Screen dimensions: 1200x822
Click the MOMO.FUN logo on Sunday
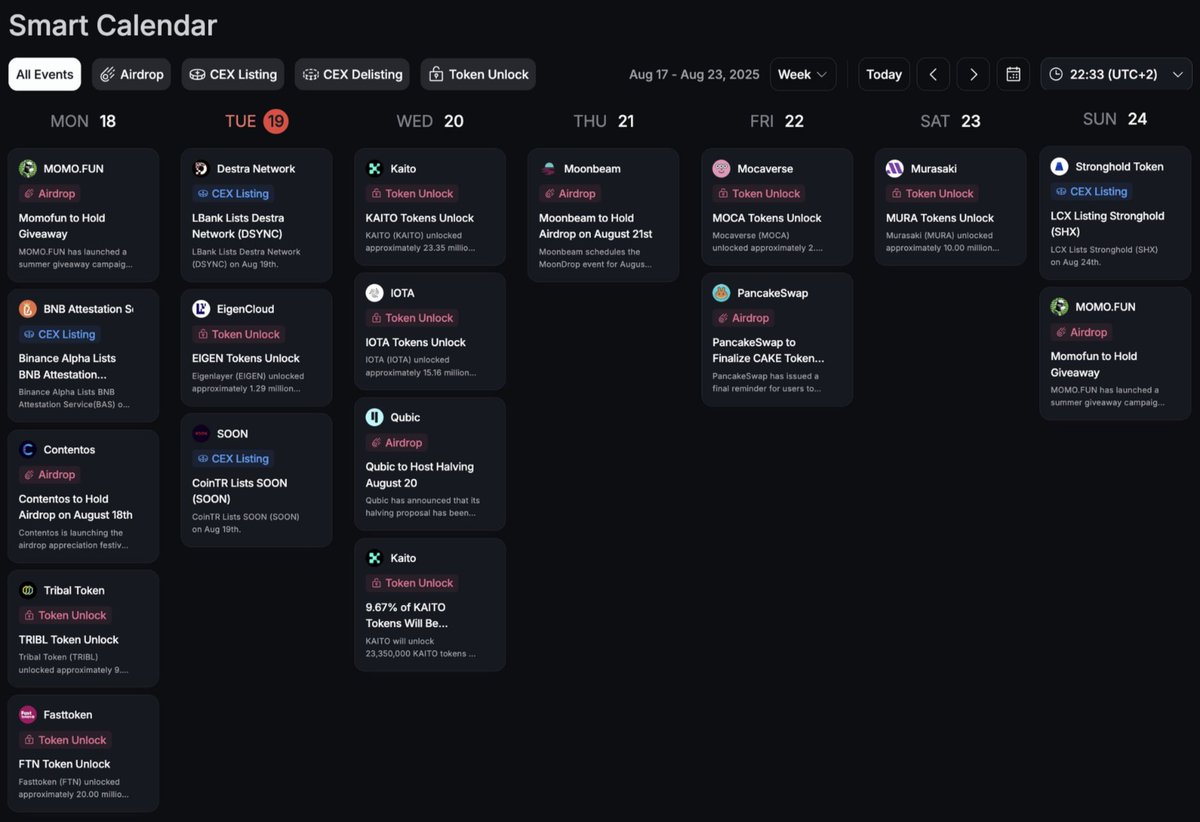pos(1059,307)
